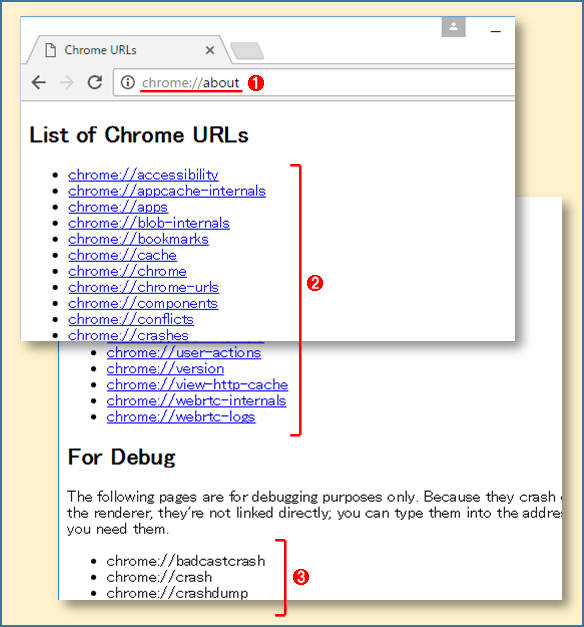Screen dimensions: 584x627
Task: Click chrome://badcastcrash text
Action: point(186,561)
